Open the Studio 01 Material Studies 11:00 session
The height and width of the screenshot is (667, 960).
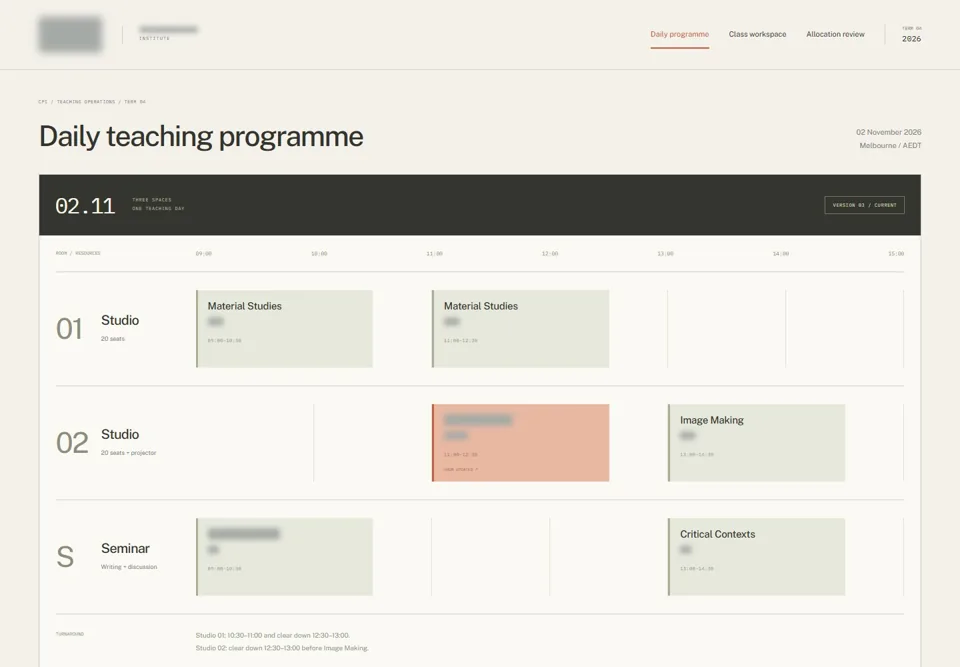click(x=520, y=329)
